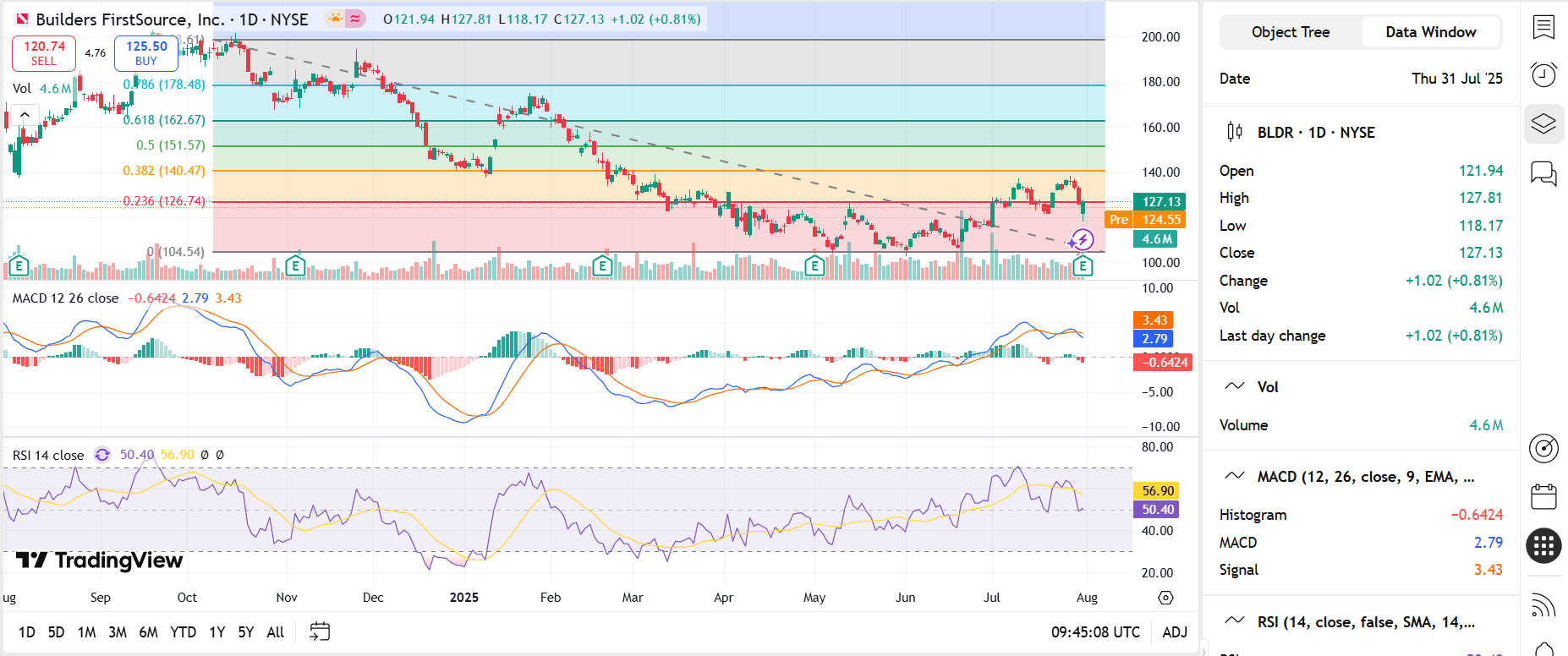
Task: Click the RSI refresh circle icon
Action: (102, 455)
